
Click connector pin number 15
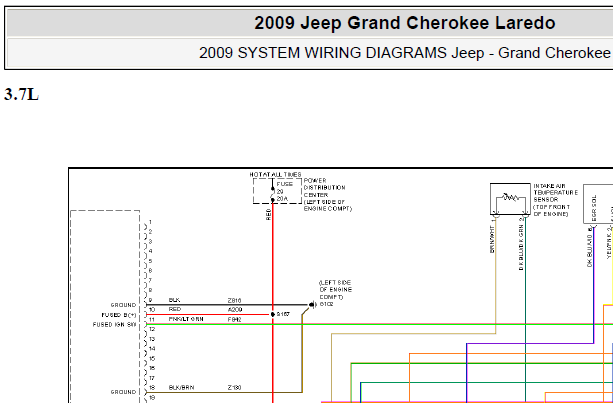click(x=152, y=358)
